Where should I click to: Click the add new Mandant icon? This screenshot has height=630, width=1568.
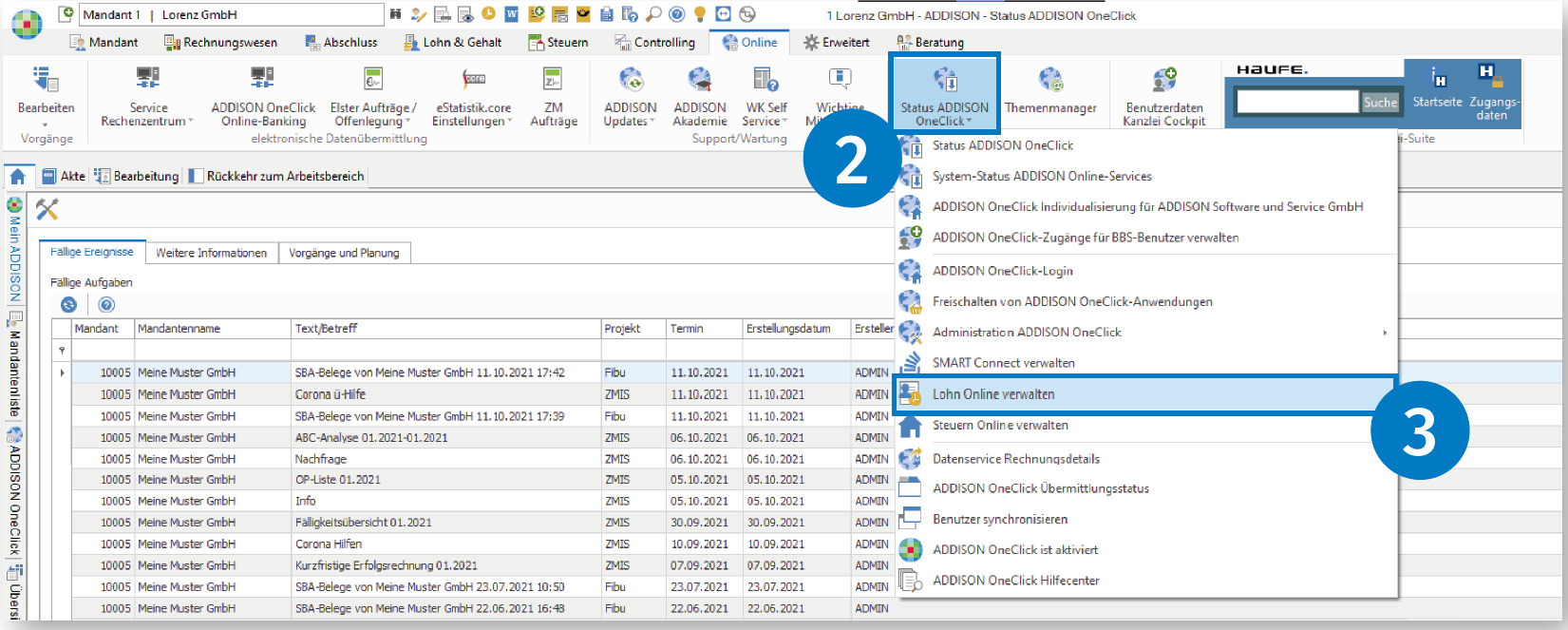[x=66, y=13]
